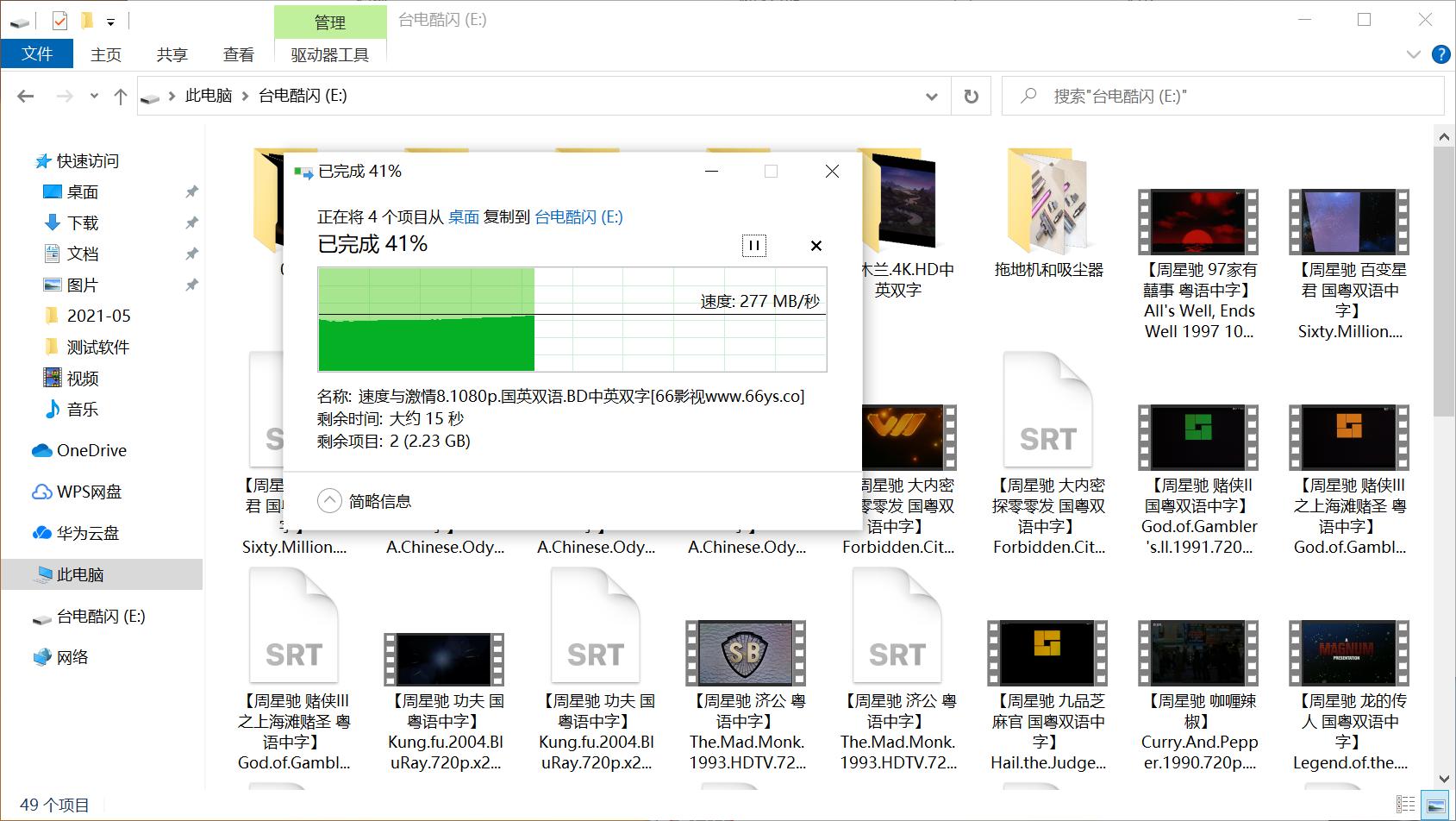Select the 拖地机和吸尘器 folder

click(x=1048, y=216)
